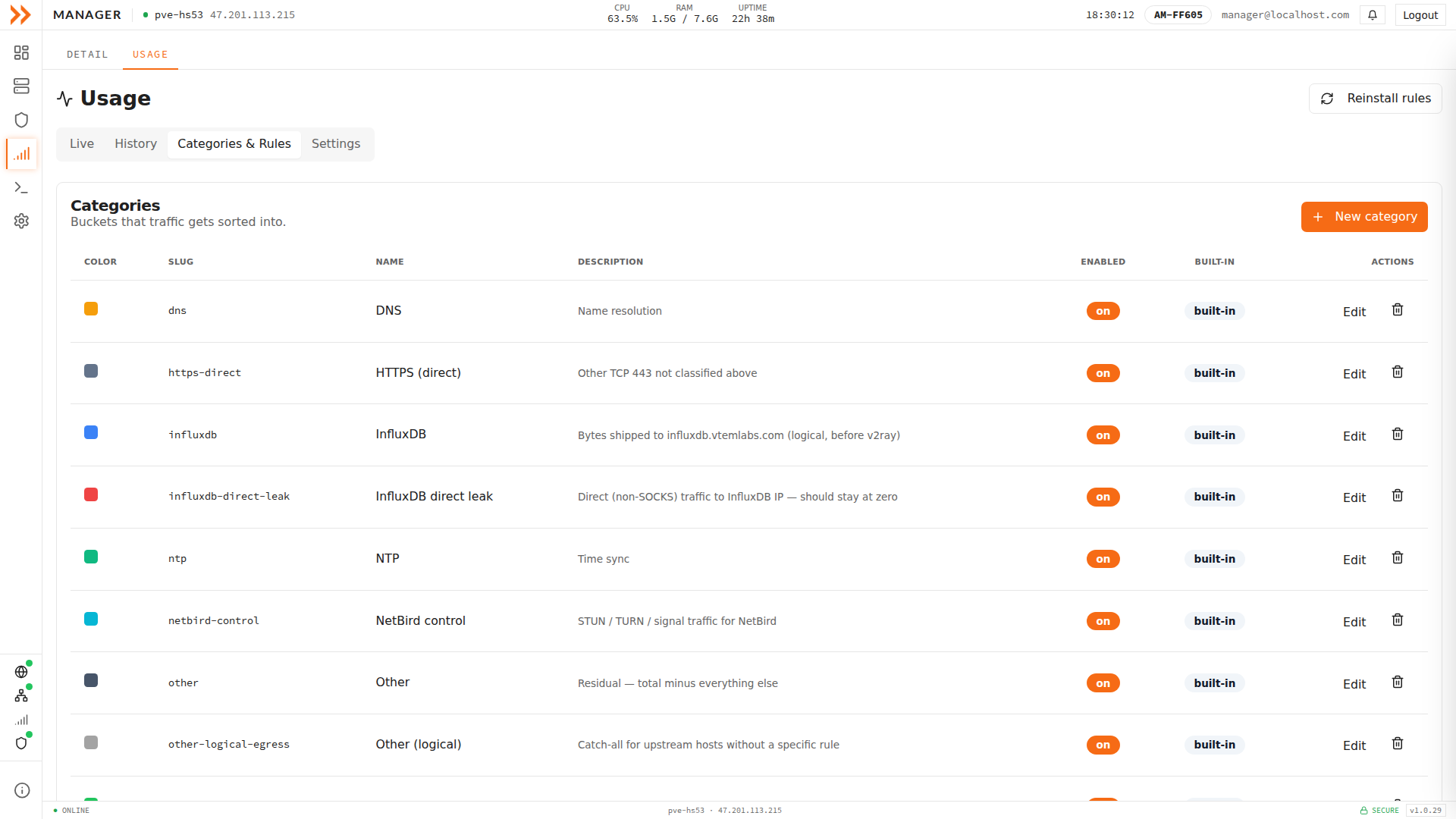Click the SECURE status indicator
The image size is (1456, 819).
1379,811
